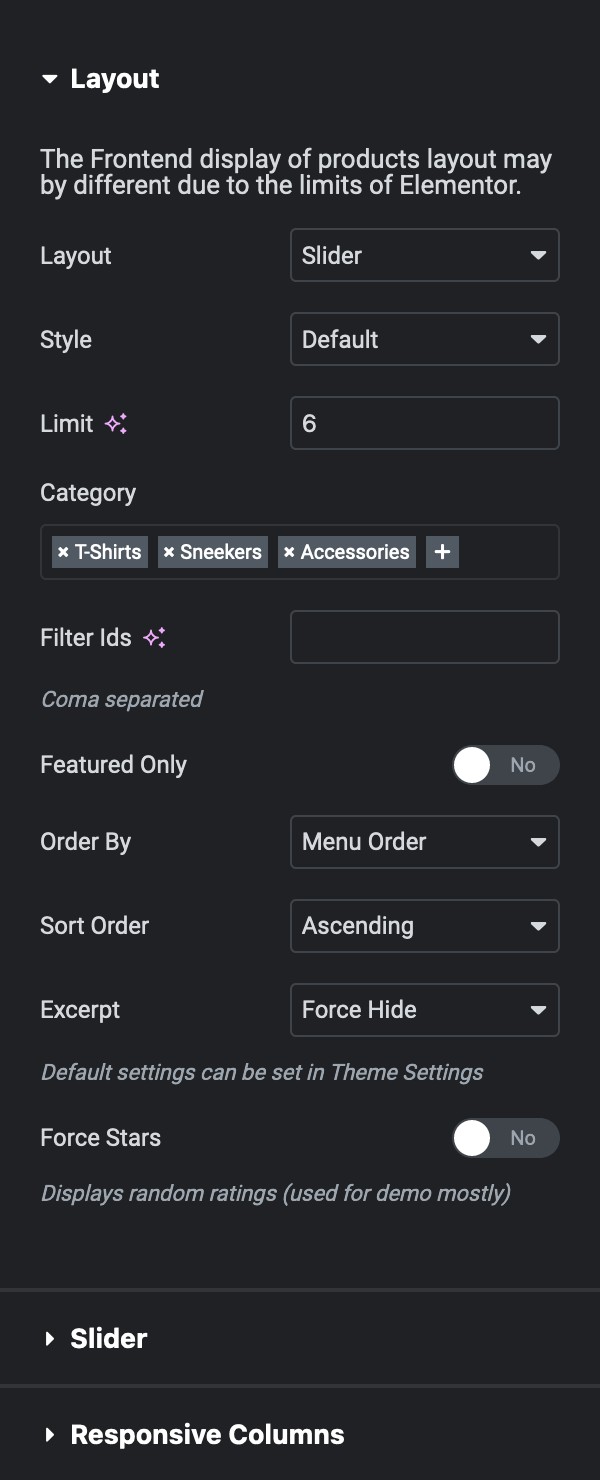Expand the Slider section arrow
The width and height of the screenshot is (600, 1480).
click(x=50, y=1339)
